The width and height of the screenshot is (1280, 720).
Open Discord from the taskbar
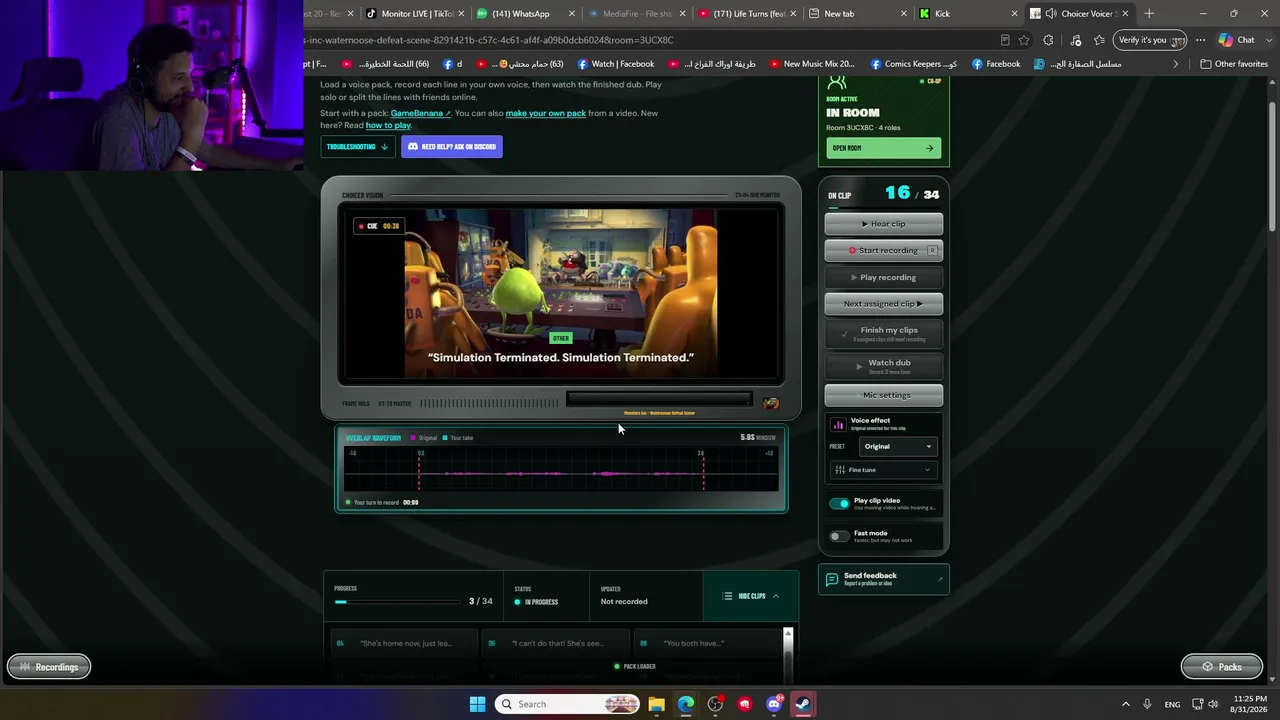tap(774, 704)
